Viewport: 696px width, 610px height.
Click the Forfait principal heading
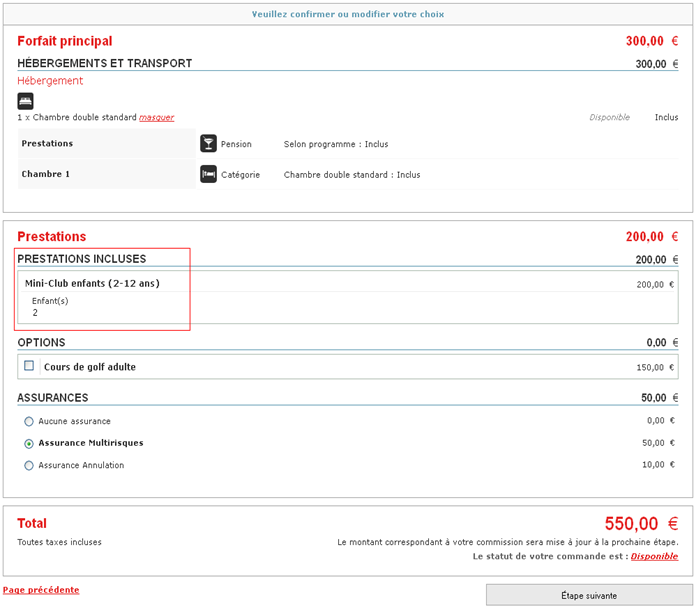(x=64, y=41)
